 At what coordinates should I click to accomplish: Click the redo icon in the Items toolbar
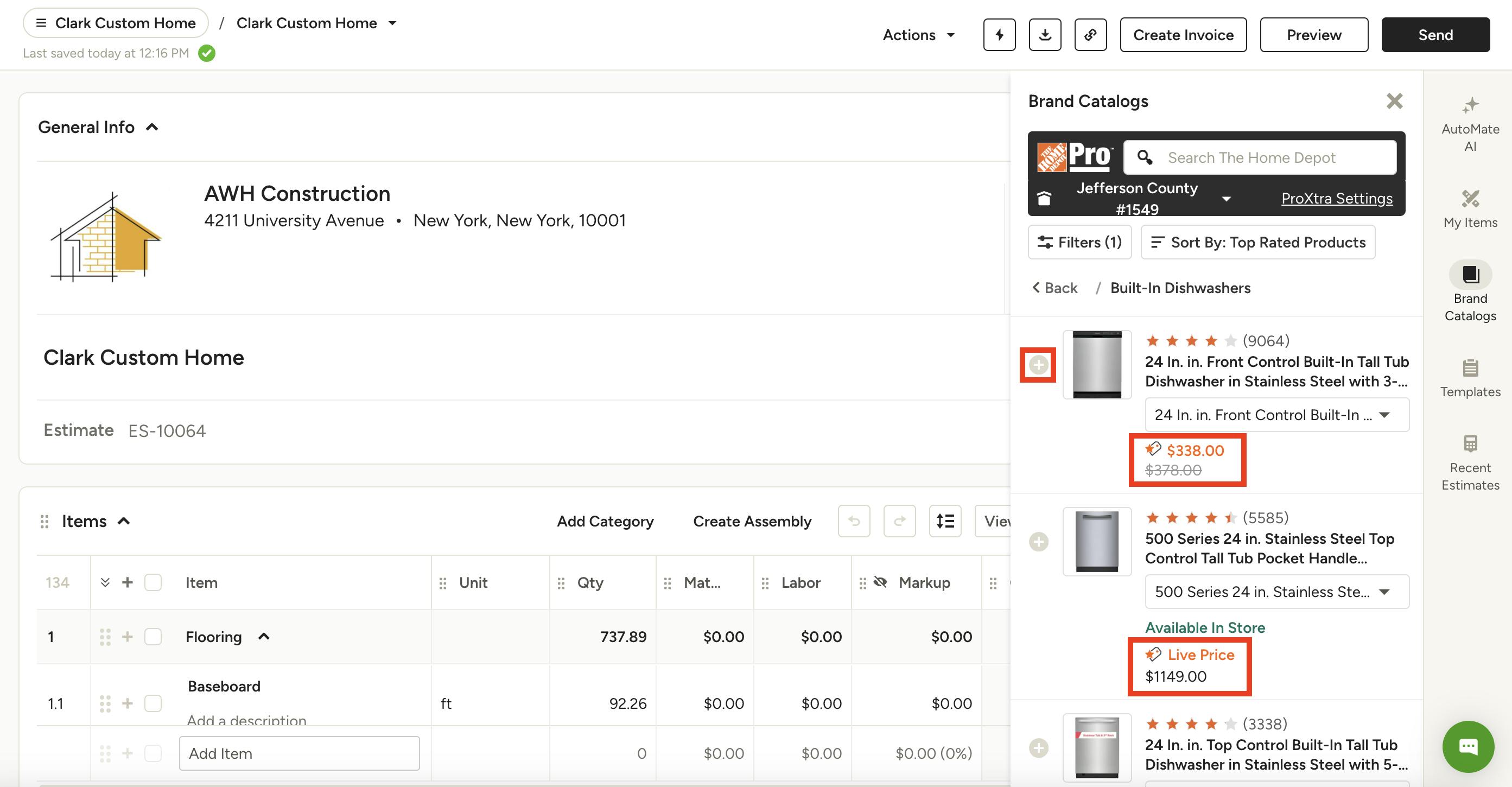[900, 521]
